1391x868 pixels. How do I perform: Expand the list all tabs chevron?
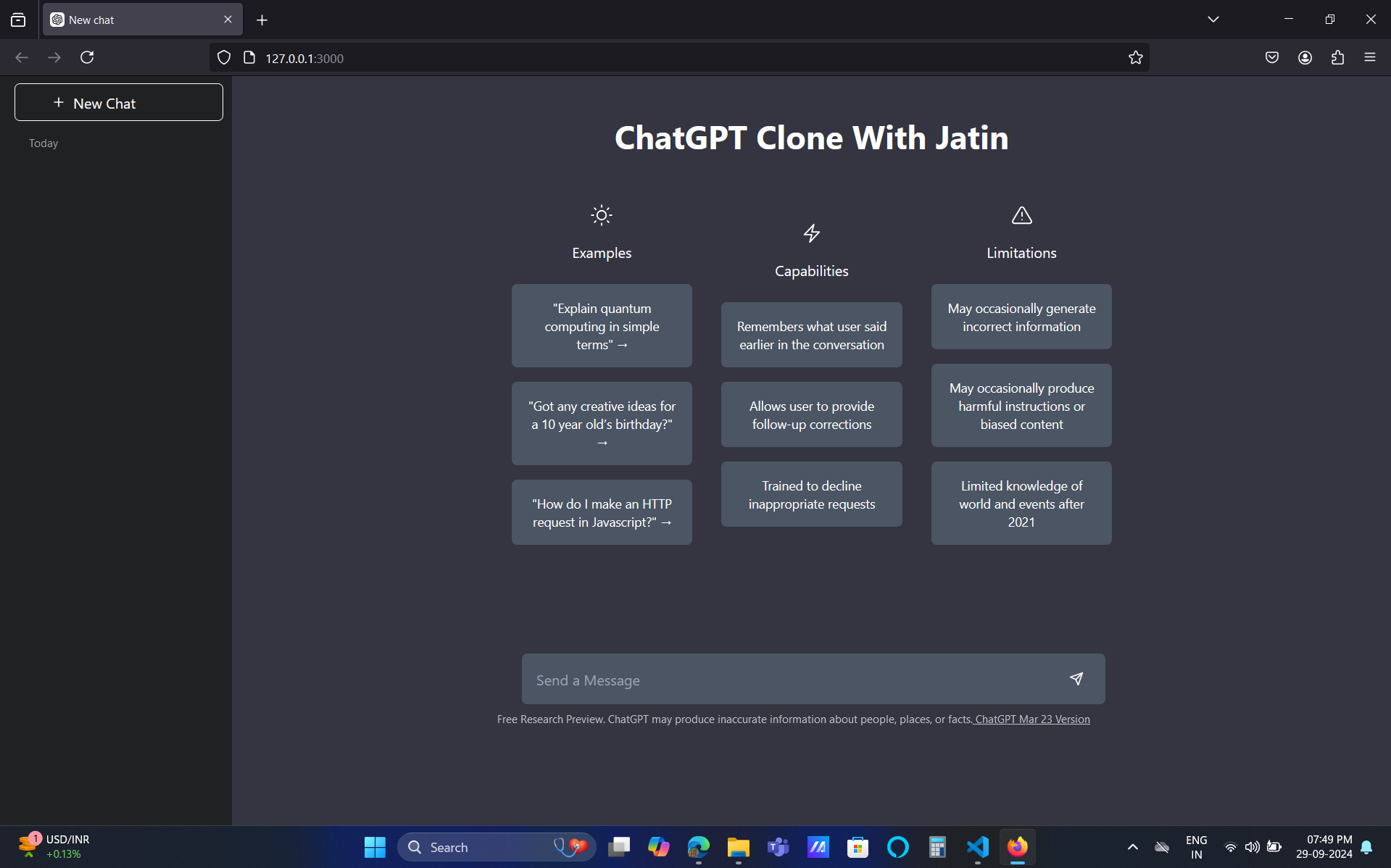pos(1213,20)
